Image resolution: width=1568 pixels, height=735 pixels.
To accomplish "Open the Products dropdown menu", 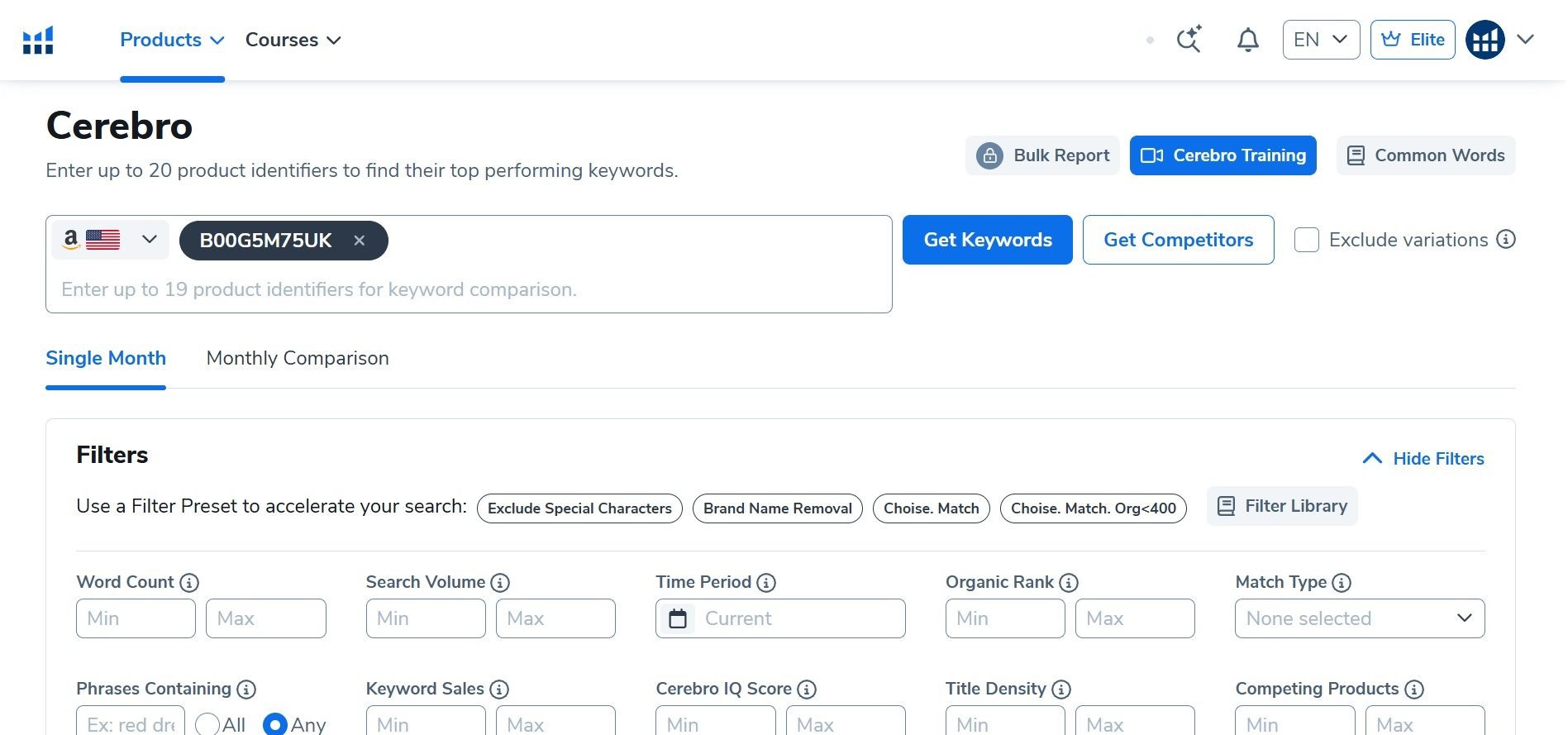I will coord(172,40).
